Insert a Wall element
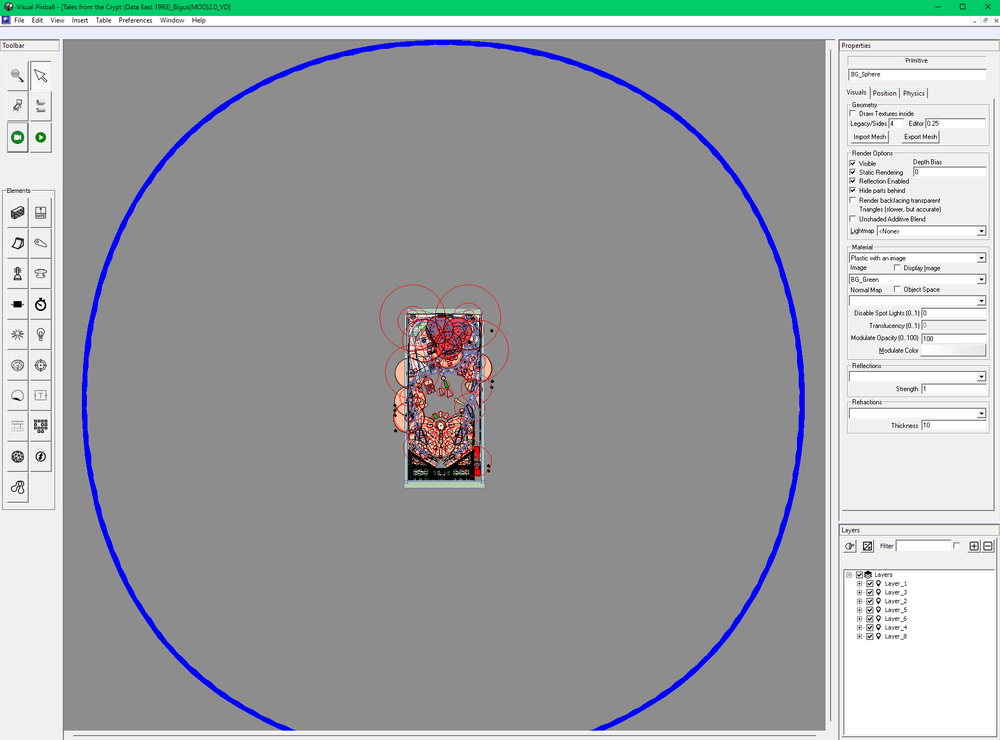Viewport: 1000px width, 740px height. (17, 212)
